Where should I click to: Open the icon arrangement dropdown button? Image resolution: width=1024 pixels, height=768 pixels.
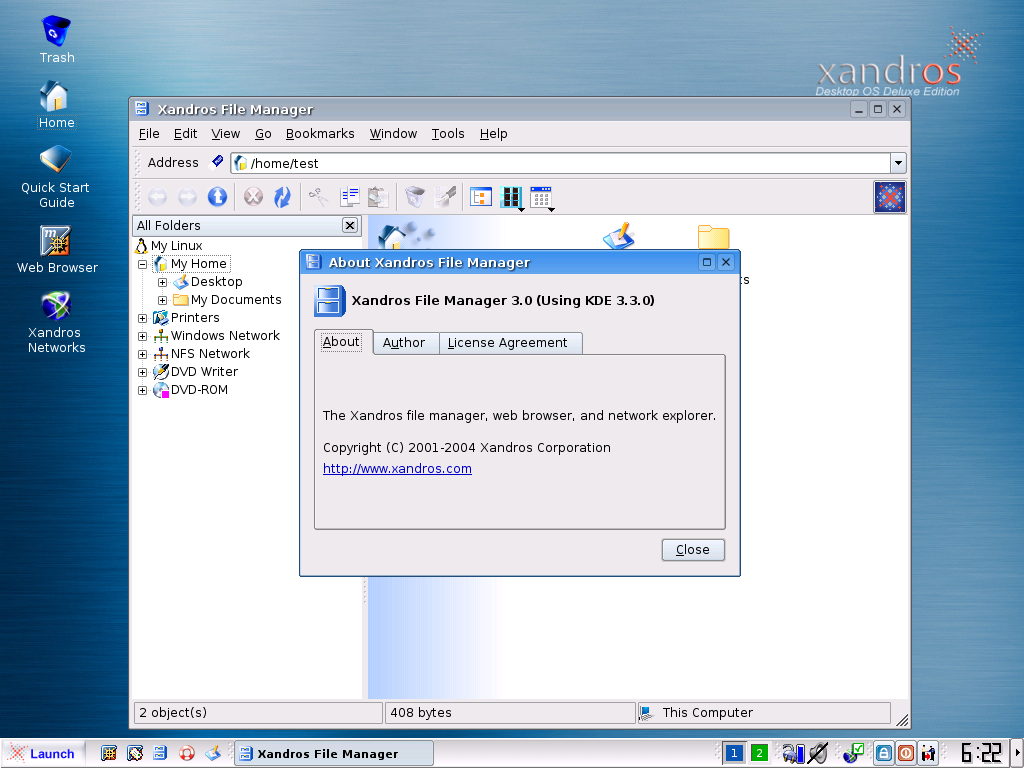click(x=543, y=198)
